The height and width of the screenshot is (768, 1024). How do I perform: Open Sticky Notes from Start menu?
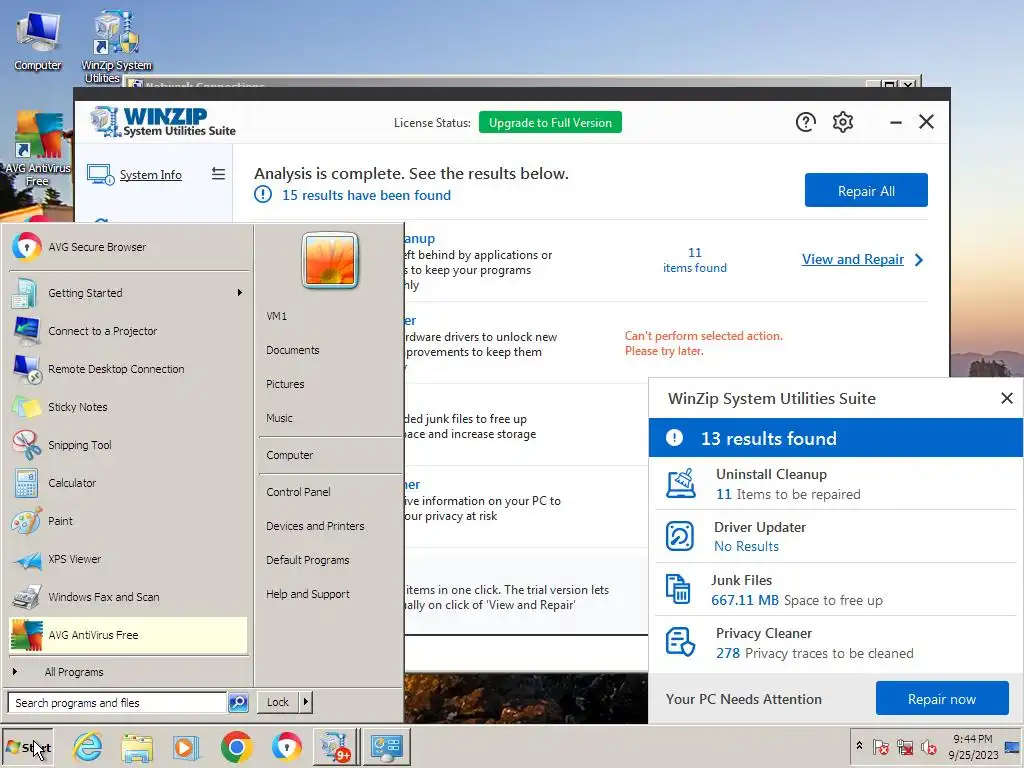coord(129,407)
